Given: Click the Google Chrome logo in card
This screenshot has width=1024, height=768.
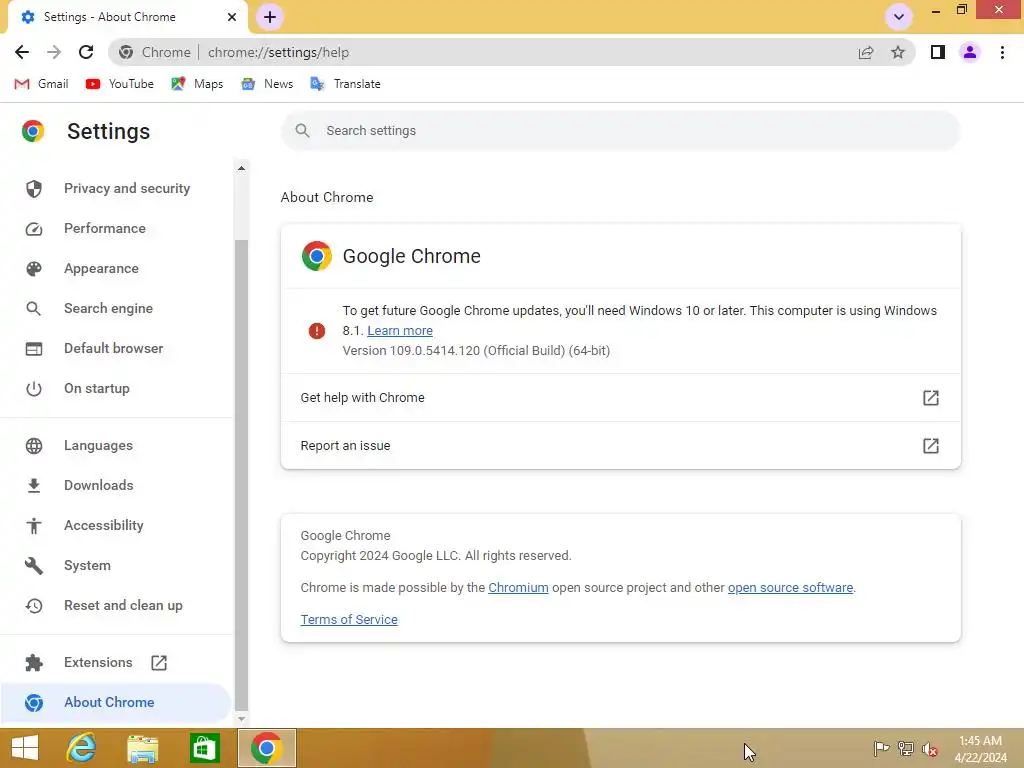Looking at the screenshot, I should (317, 256).
